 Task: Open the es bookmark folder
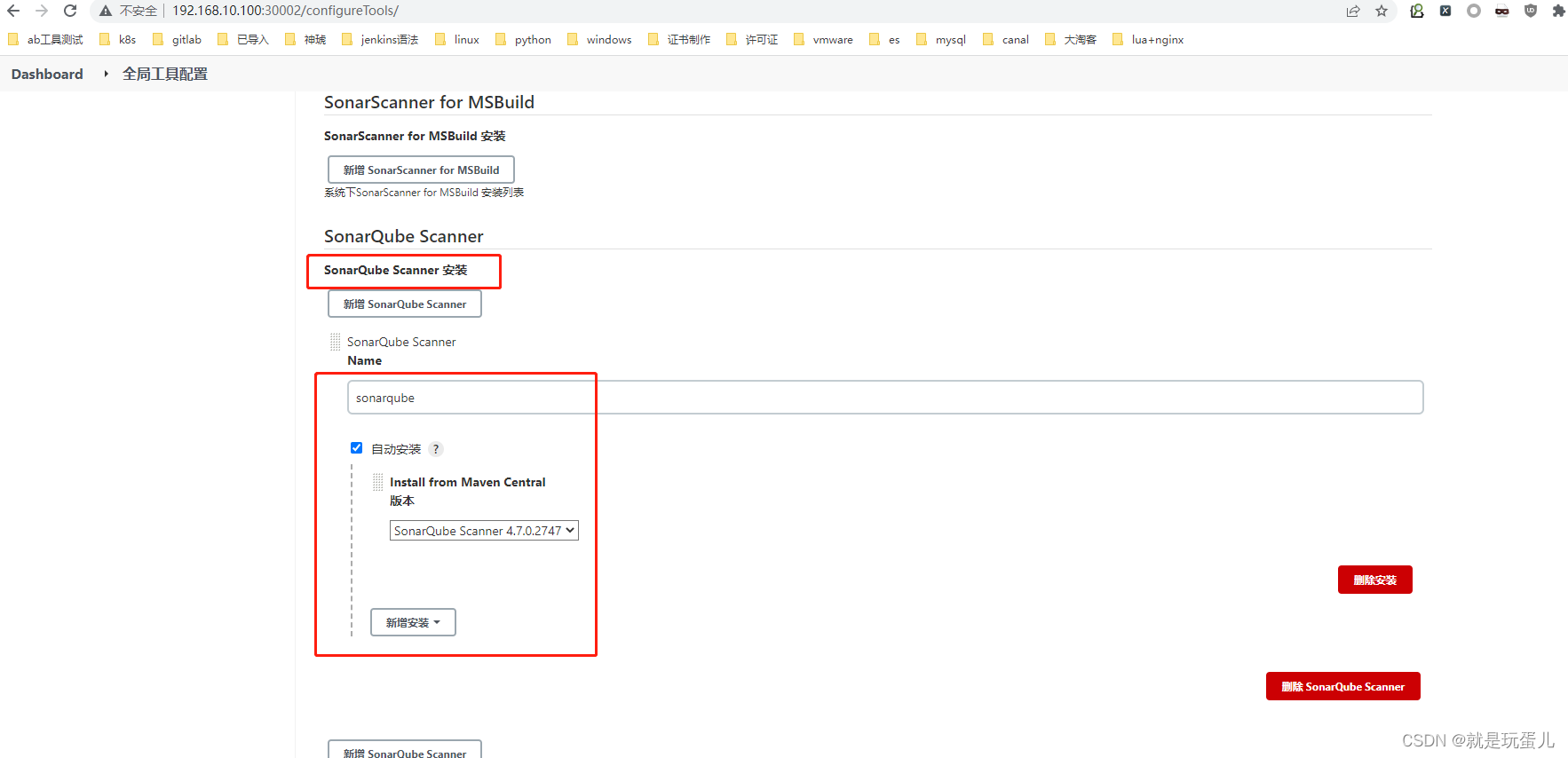coord(884,39)
